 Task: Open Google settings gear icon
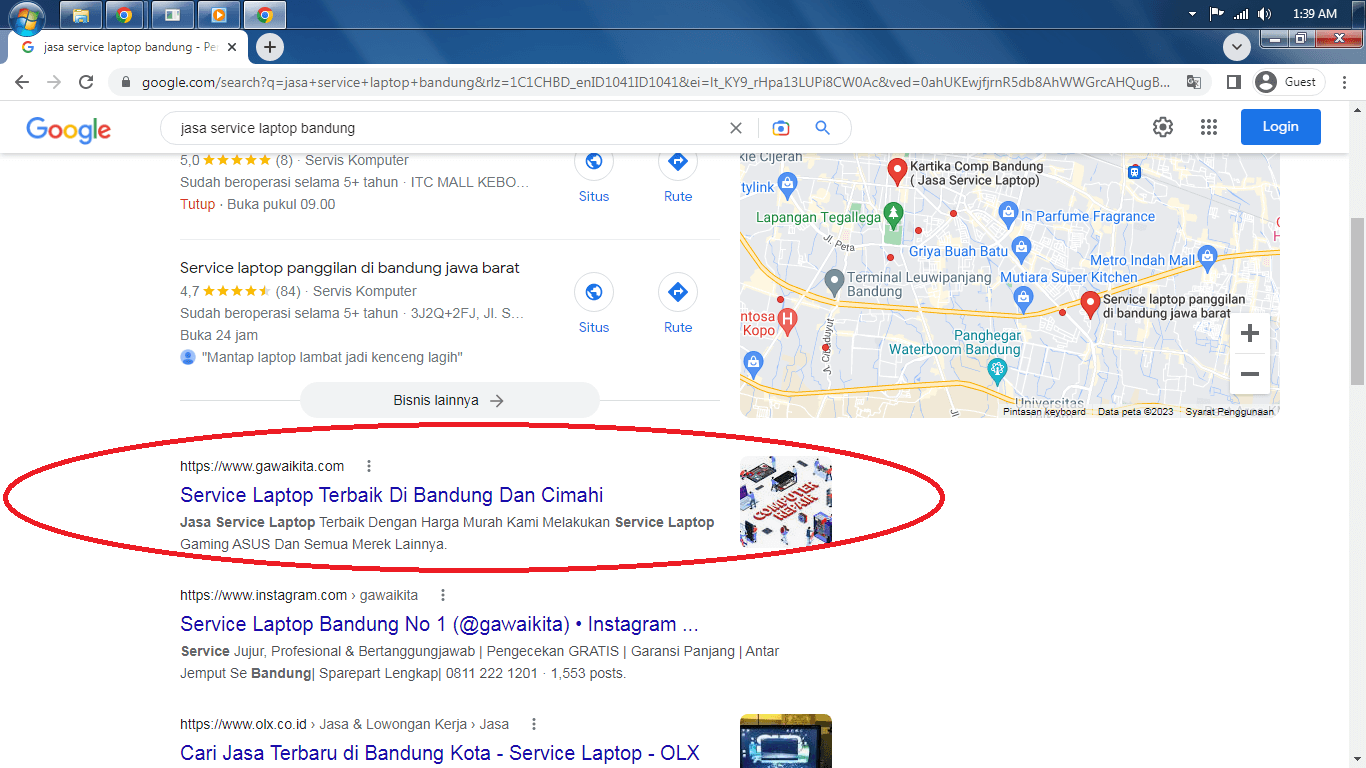coord(1162,127)
